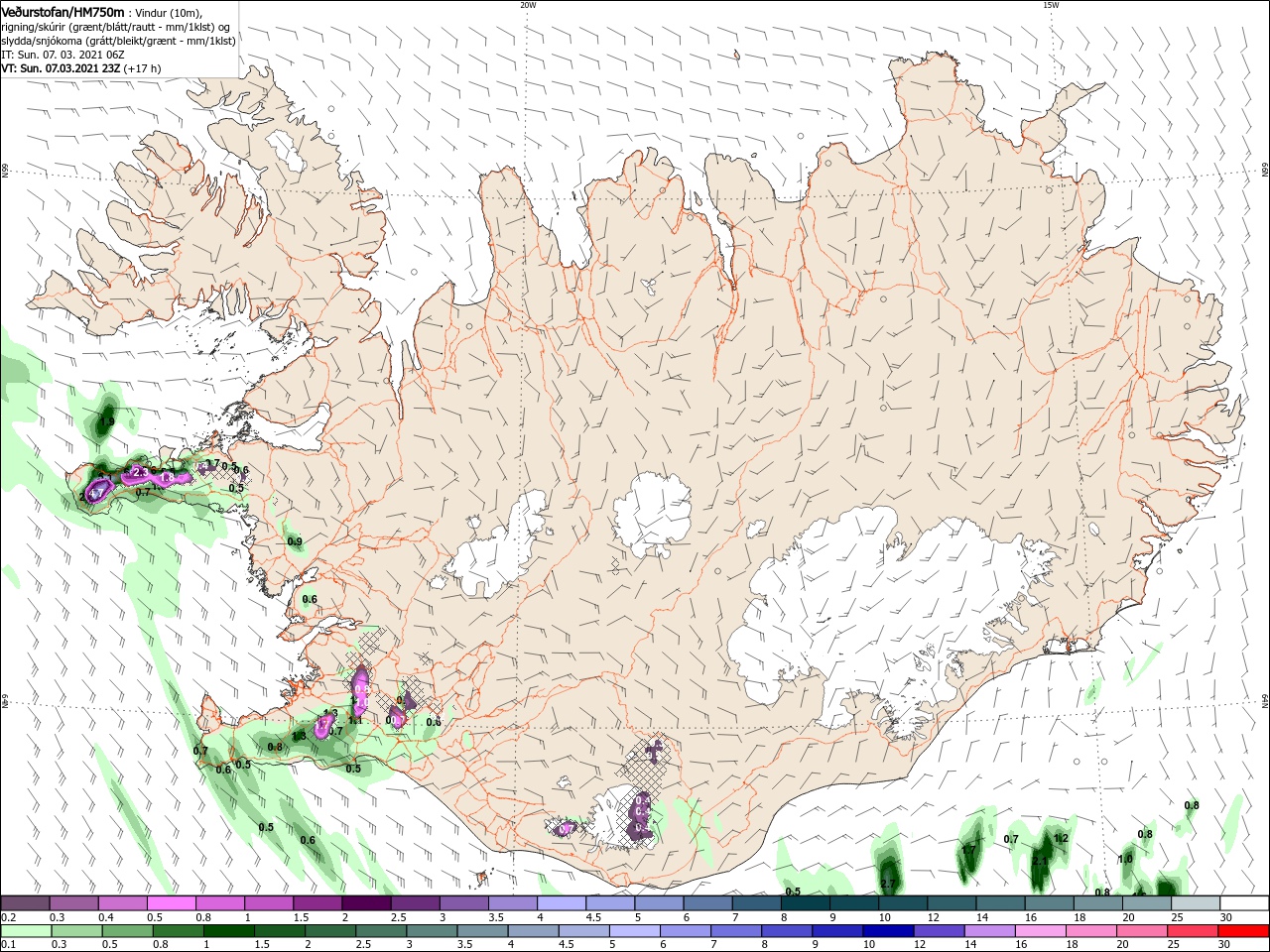Pick the snow legend swatch starting at 3.5

point(512,903)
